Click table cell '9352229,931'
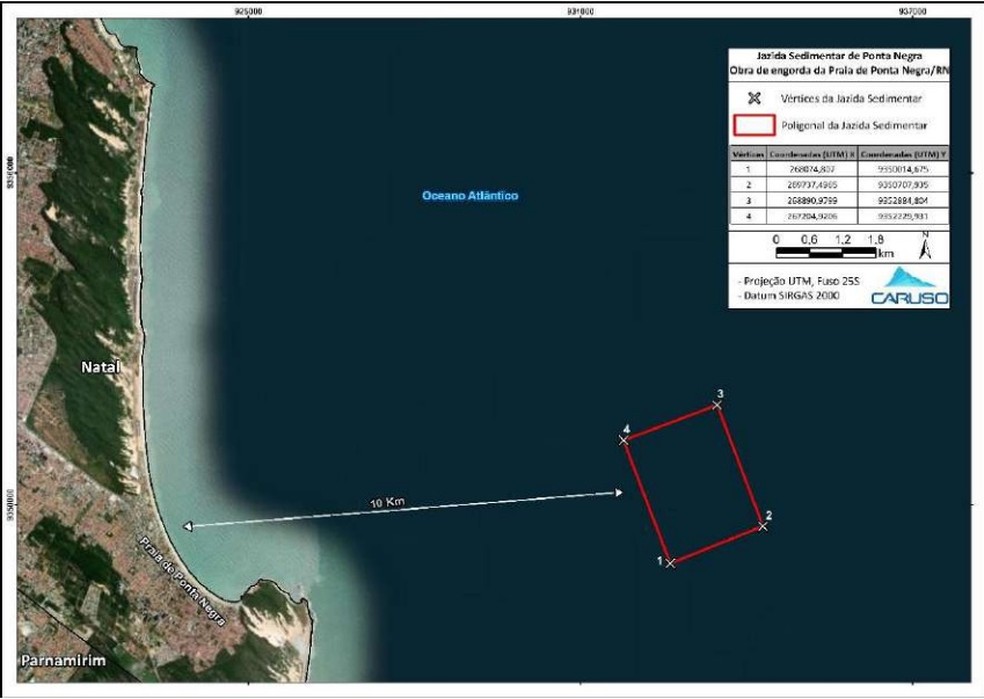This screenshot has height=699, width=984. pos(904,216)
